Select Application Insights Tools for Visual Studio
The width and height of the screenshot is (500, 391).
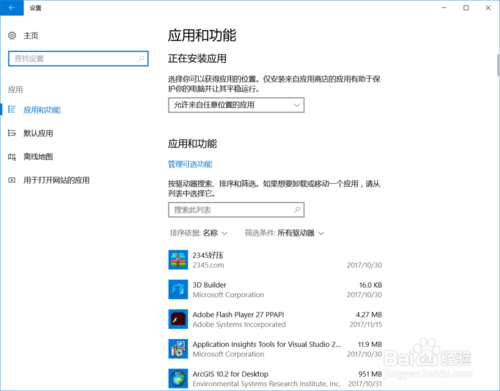[x=275, y=349]
